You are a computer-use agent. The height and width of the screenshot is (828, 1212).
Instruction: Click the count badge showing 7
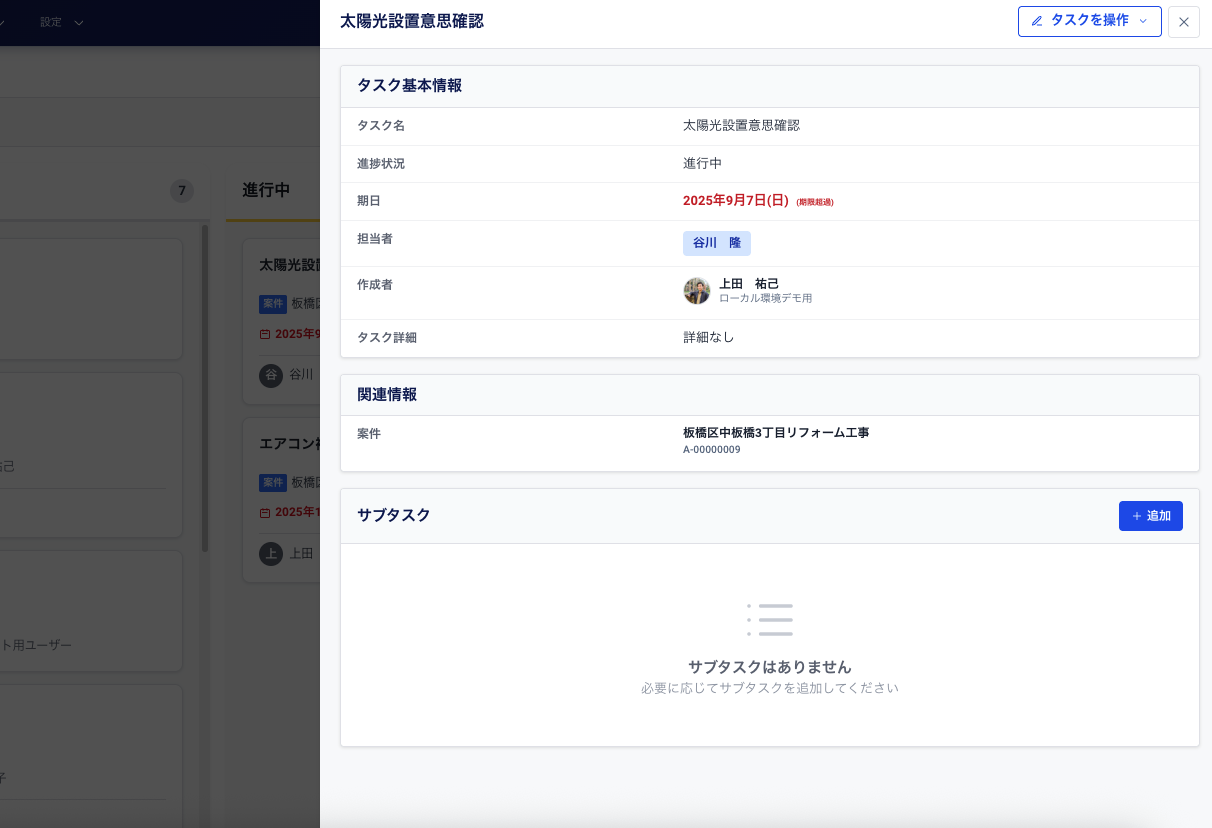coord(181,191)
